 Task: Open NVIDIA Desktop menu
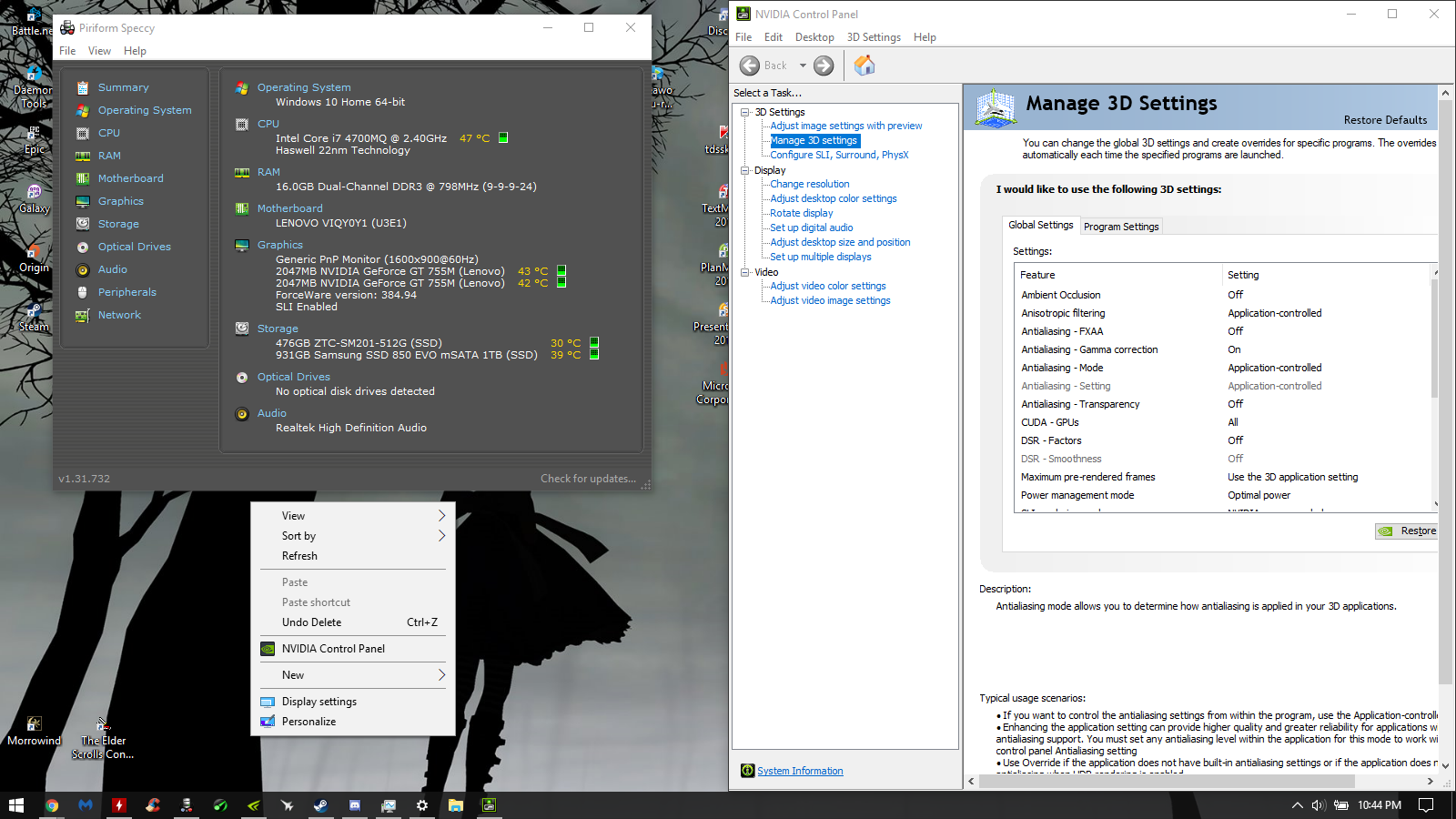pyautogui.click(x=814, y=37)
